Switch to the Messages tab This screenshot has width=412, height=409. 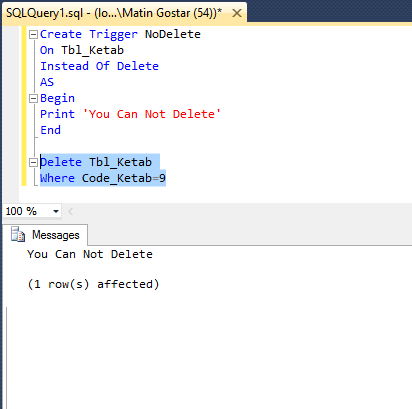click(x=46, y=235)
